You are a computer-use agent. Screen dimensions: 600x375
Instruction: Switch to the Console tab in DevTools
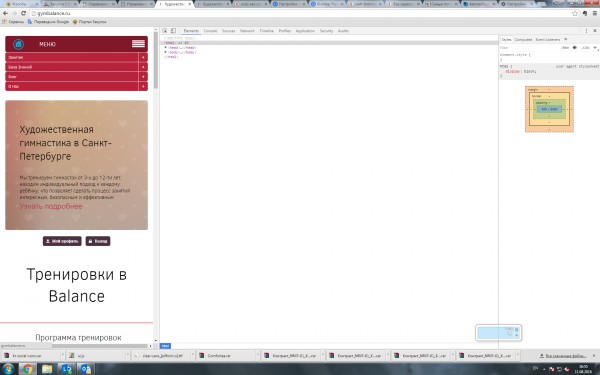click(210, 31)
